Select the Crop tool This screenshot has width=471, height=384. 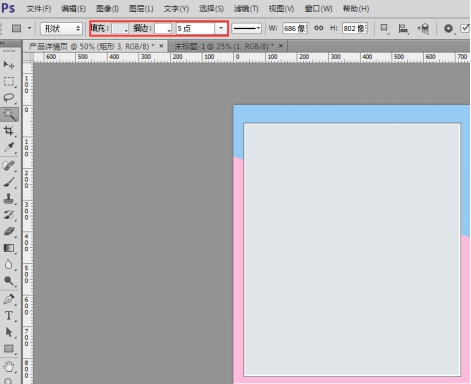(9, 131)
